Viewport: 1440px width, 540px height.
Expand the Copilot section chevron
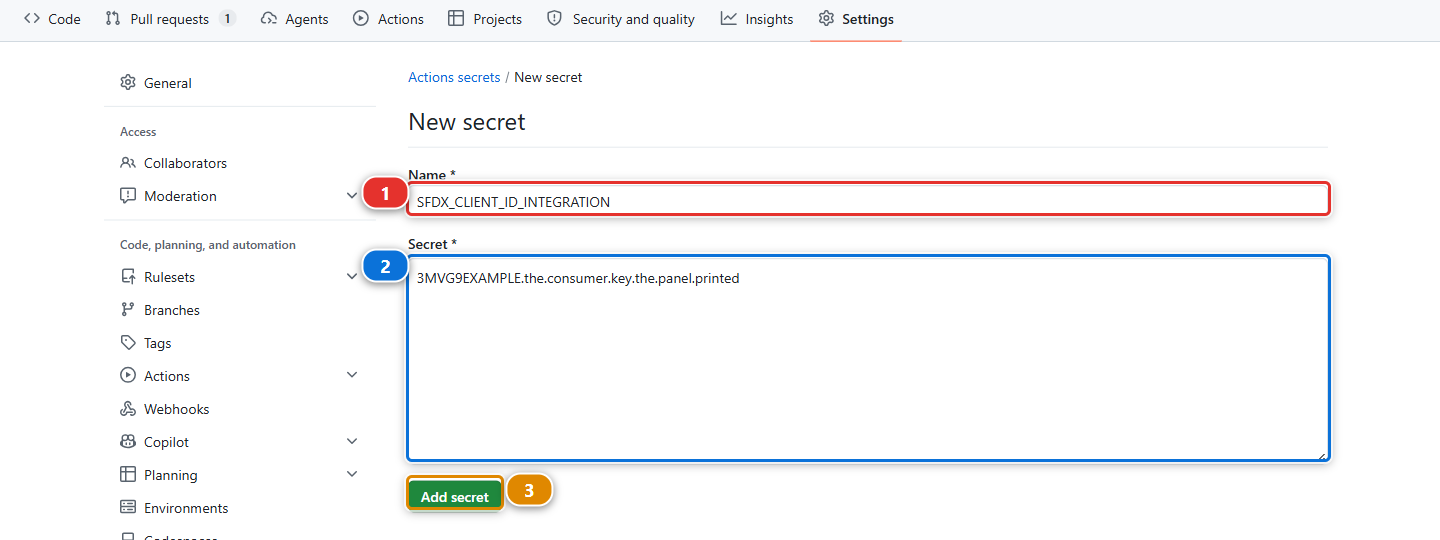click(352, 441)
